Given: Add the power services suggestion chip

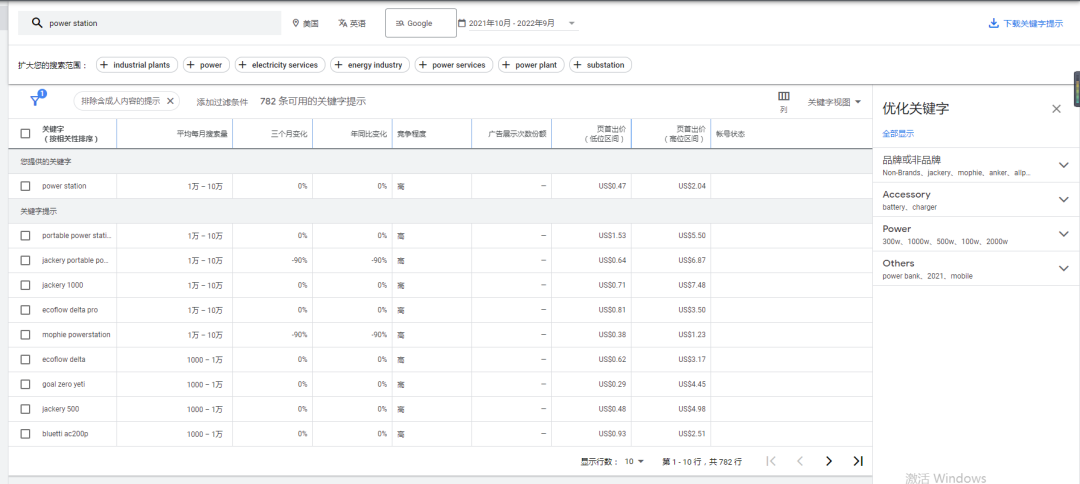Looking at the screenshot, I should click(454, 65).
